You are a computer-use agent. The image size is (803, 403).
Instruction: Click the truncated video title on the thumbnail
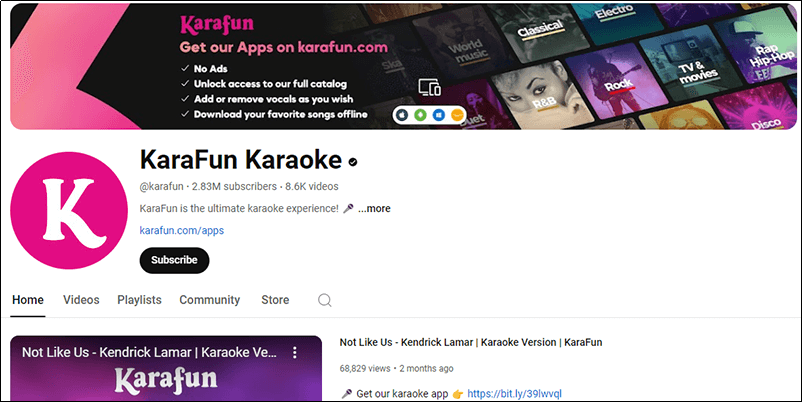pos(150,352)
